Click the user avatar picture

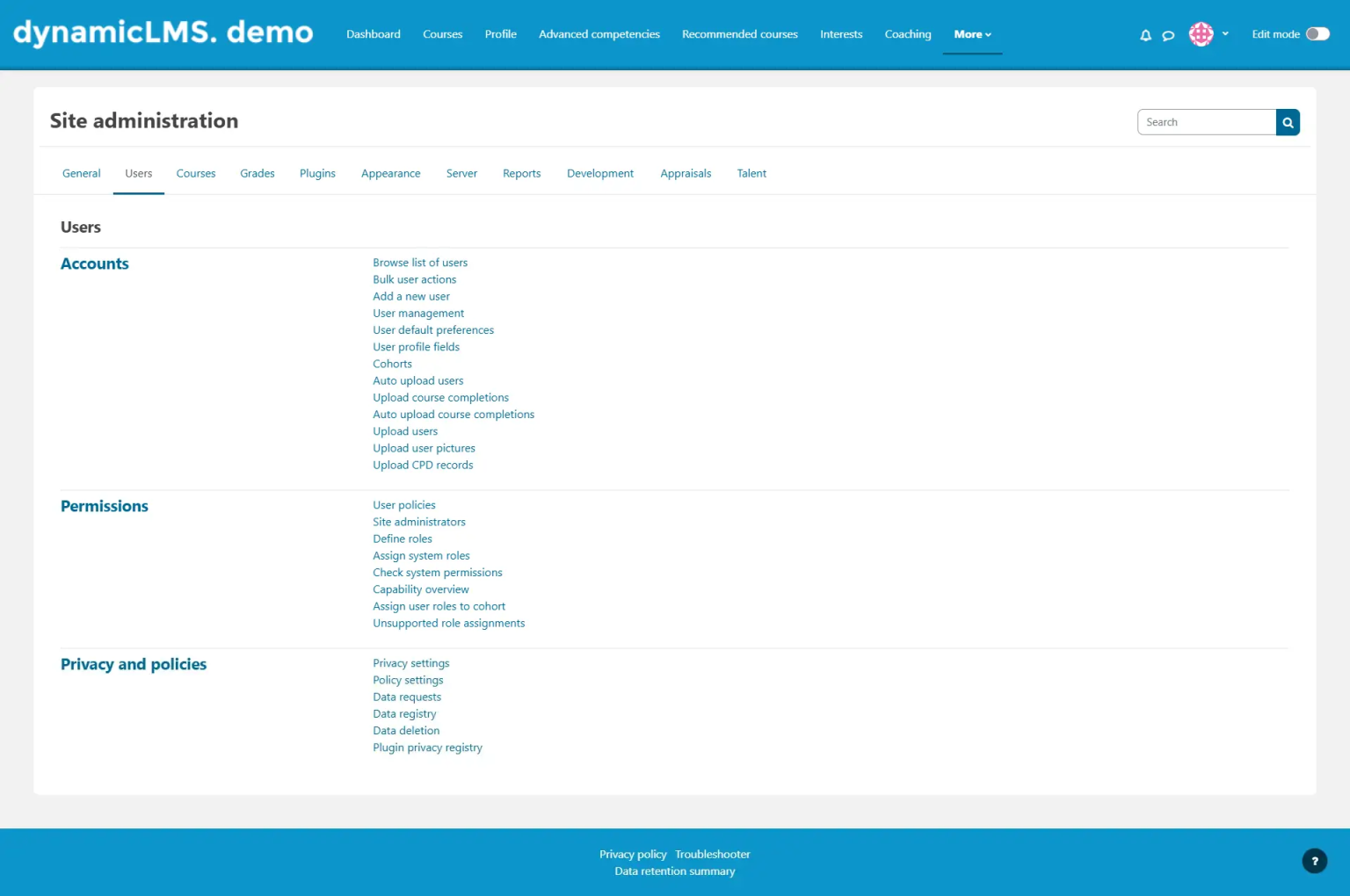pyautogui.click(x=1201, y=34)
